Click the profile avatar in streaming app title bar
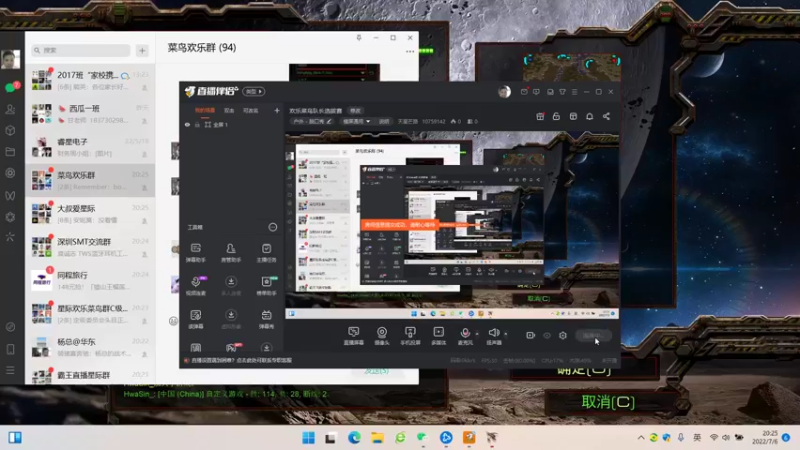Image resolution: width=800 pixels, height=450 pixels. click(x=504, y=92)
